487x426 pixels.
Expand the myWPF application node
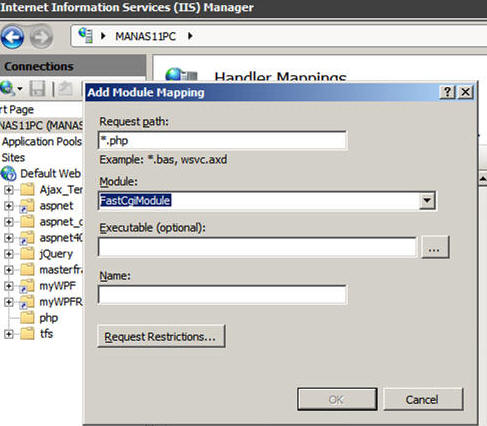pyautogui.click(x=9, y=286)
